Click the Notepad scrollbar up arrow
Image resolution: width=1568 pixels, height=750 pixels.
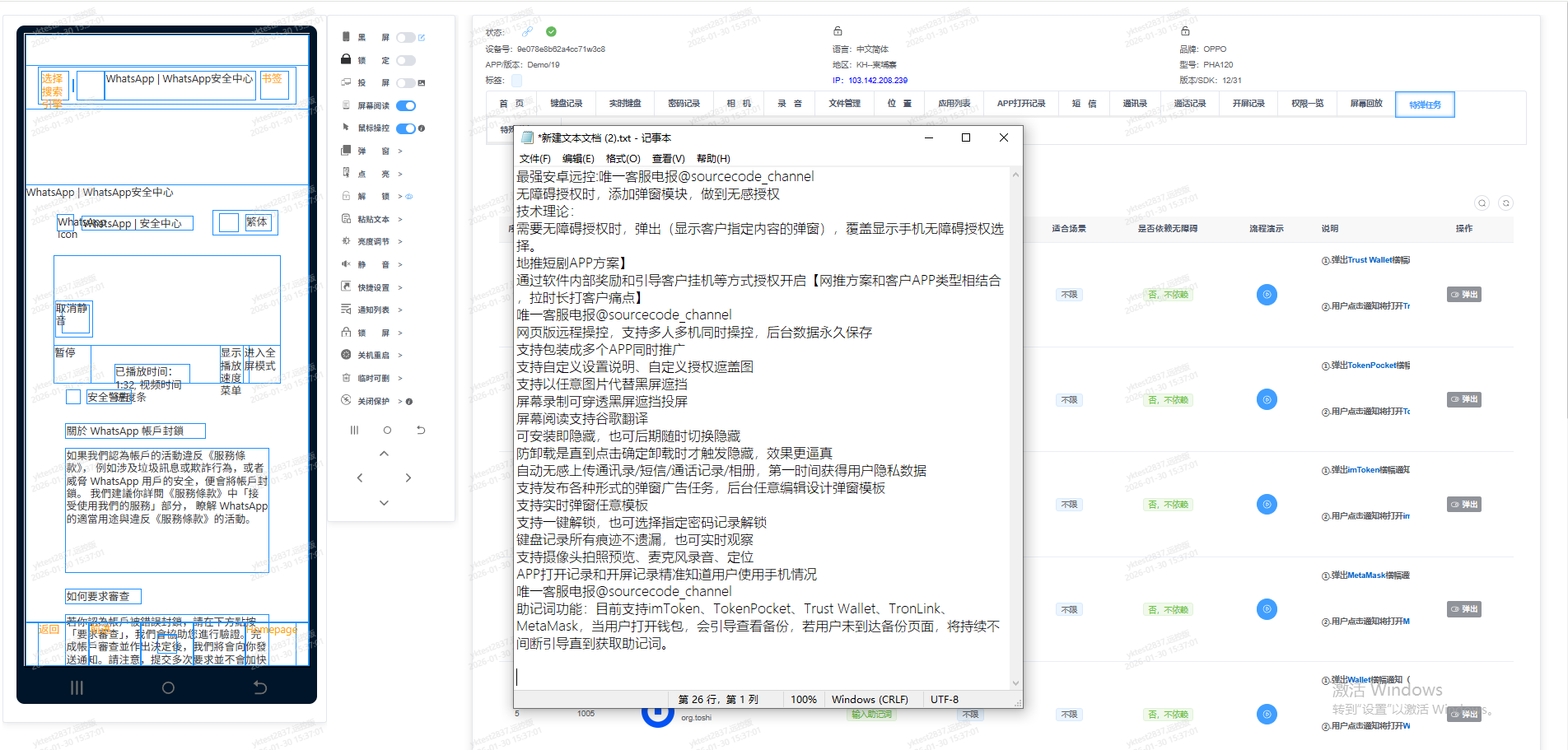point(1015,175)
